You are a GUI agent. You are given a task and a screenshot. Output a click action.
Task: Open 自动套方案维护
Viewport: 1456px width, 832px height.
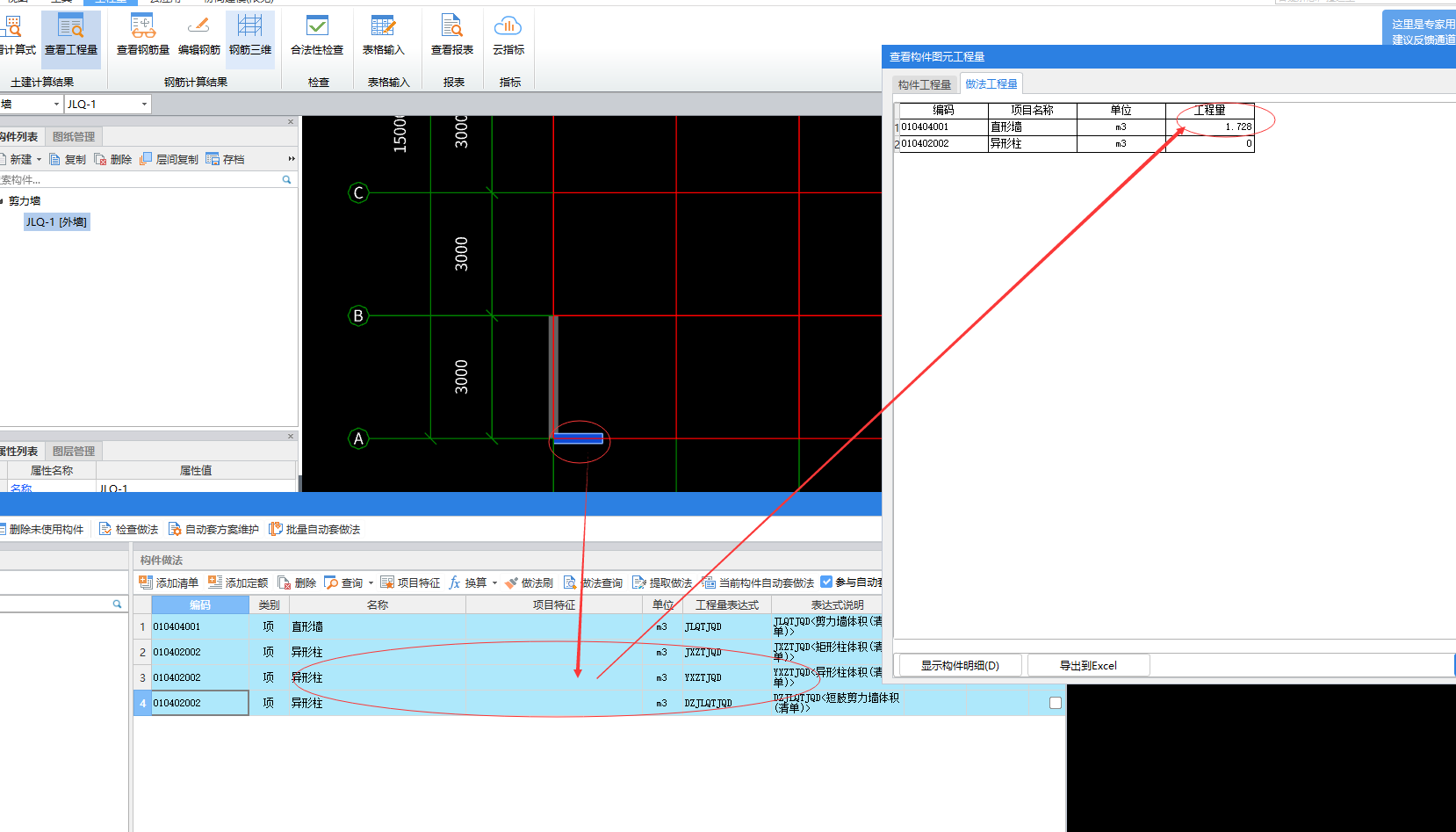coord(213,529)
